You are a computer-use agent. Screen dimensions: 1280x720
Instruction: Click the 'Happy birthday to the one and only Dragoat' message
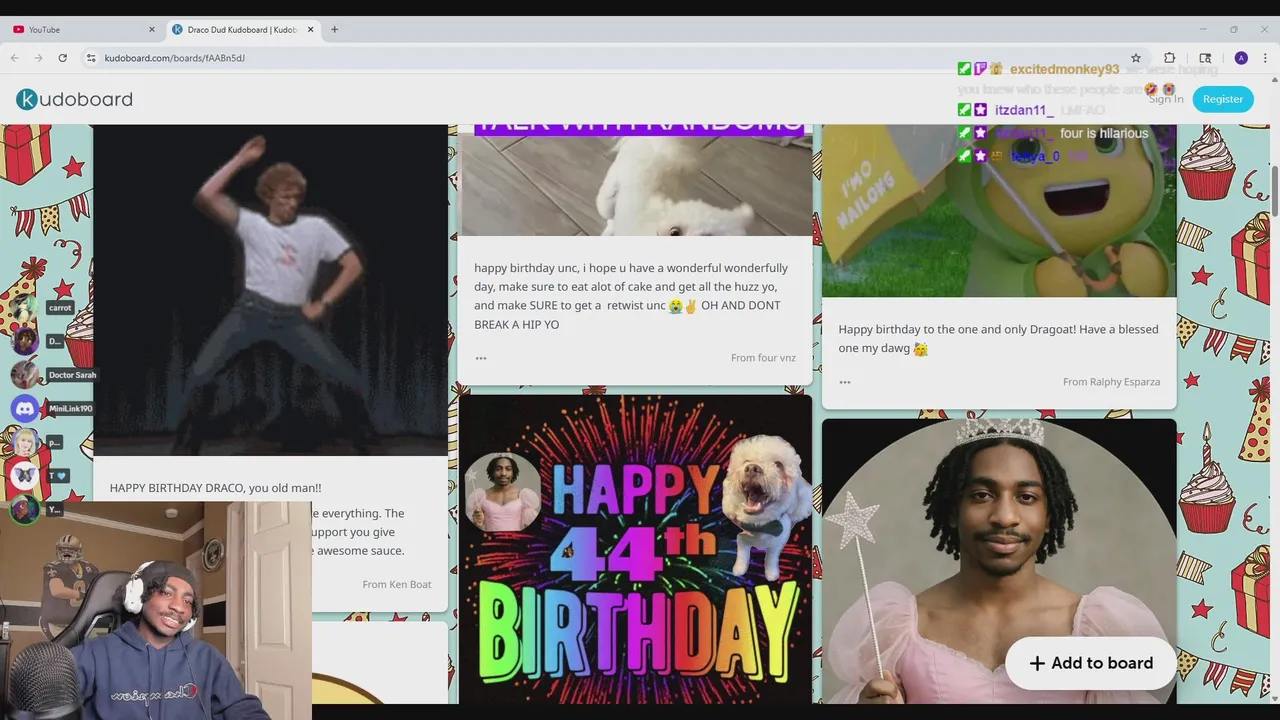click(x=998, y=339)
